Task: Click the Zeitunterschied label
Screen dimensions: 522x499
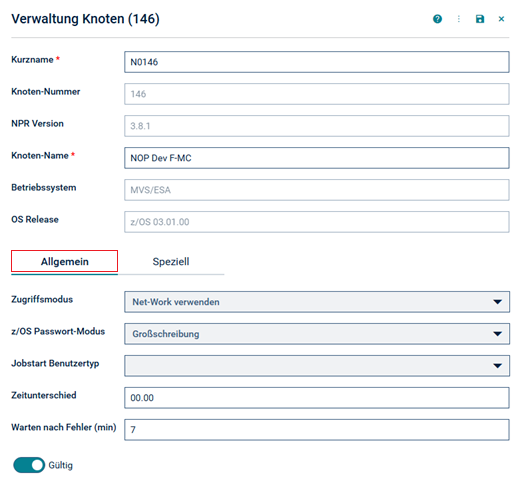Action: pyautogui.click(x=44, y=396)
